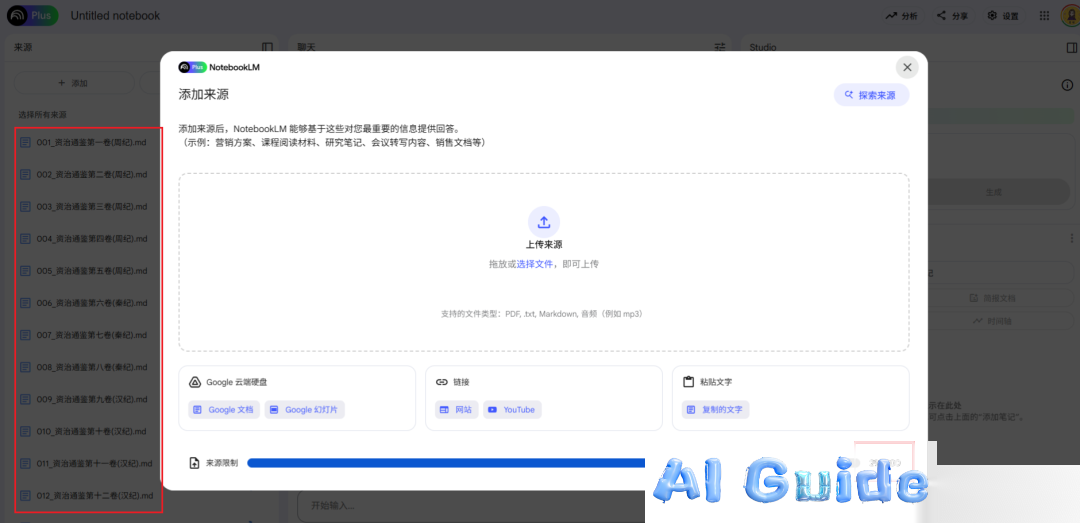Click the 添加 source button

[74, 83]
